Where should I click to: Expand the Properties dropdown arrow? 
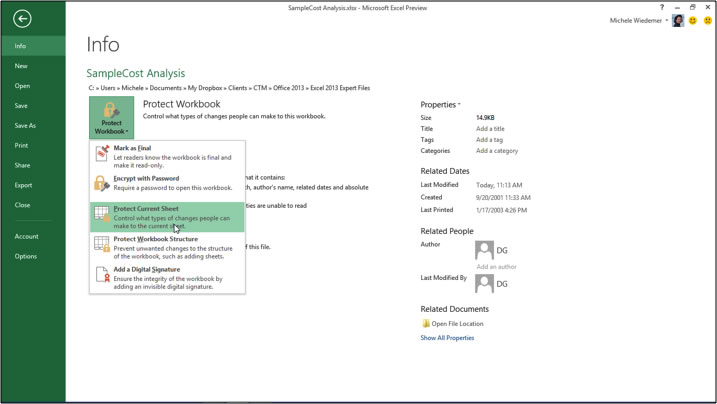[x=459, y=105]
